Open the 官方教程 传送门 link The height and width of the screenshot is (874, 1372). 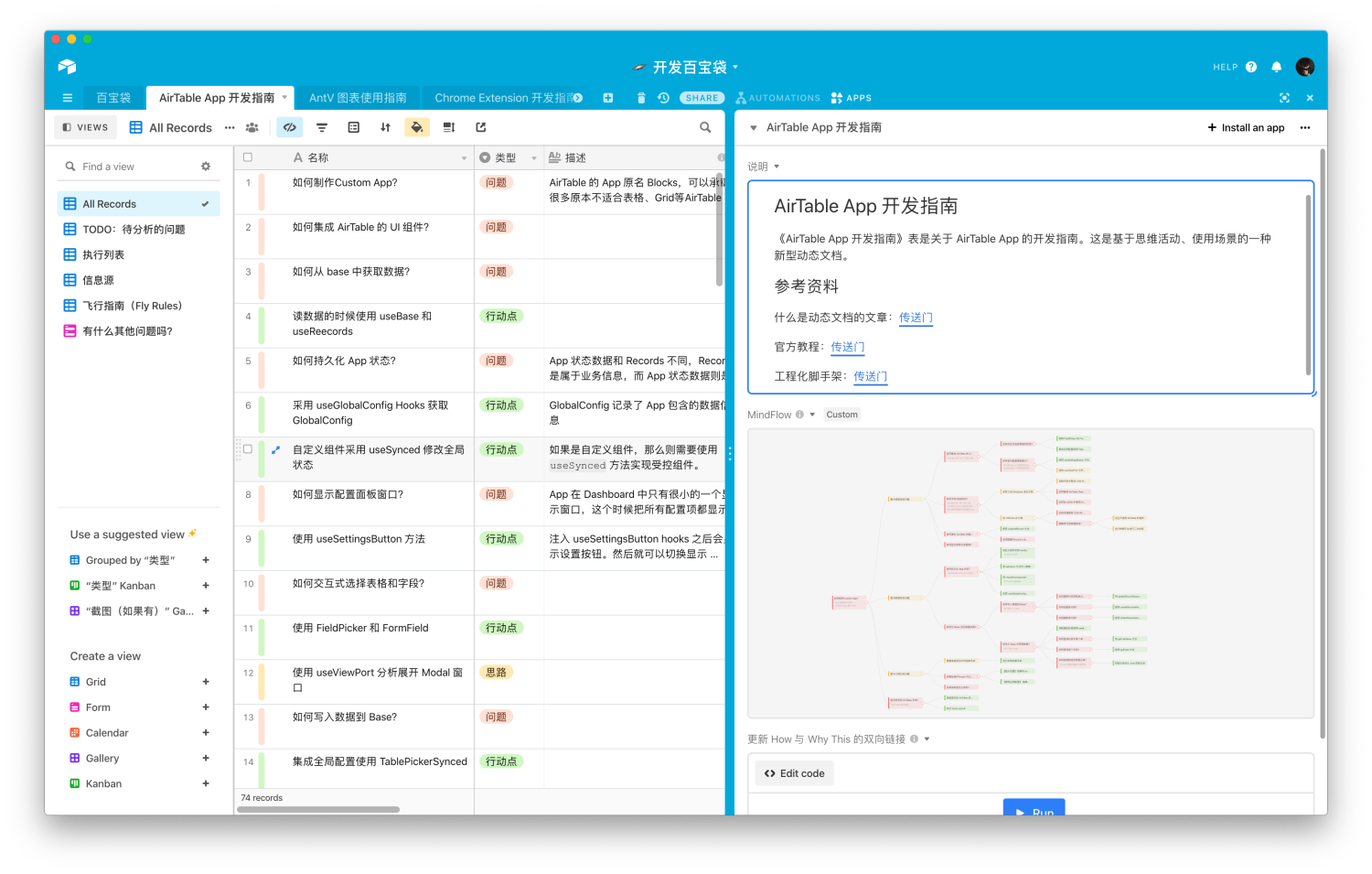[x=847, y=347]
